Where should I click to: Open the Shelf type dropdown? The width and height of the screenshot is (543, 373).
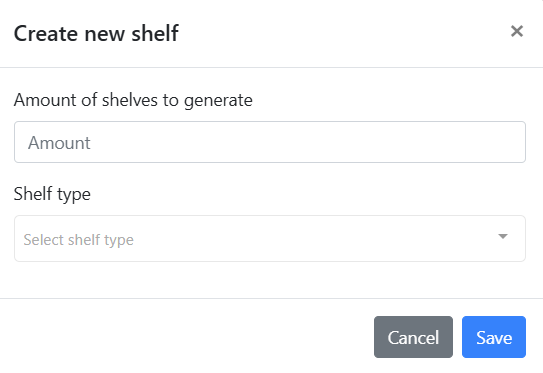pyautogui.click(x=270, y=239)
